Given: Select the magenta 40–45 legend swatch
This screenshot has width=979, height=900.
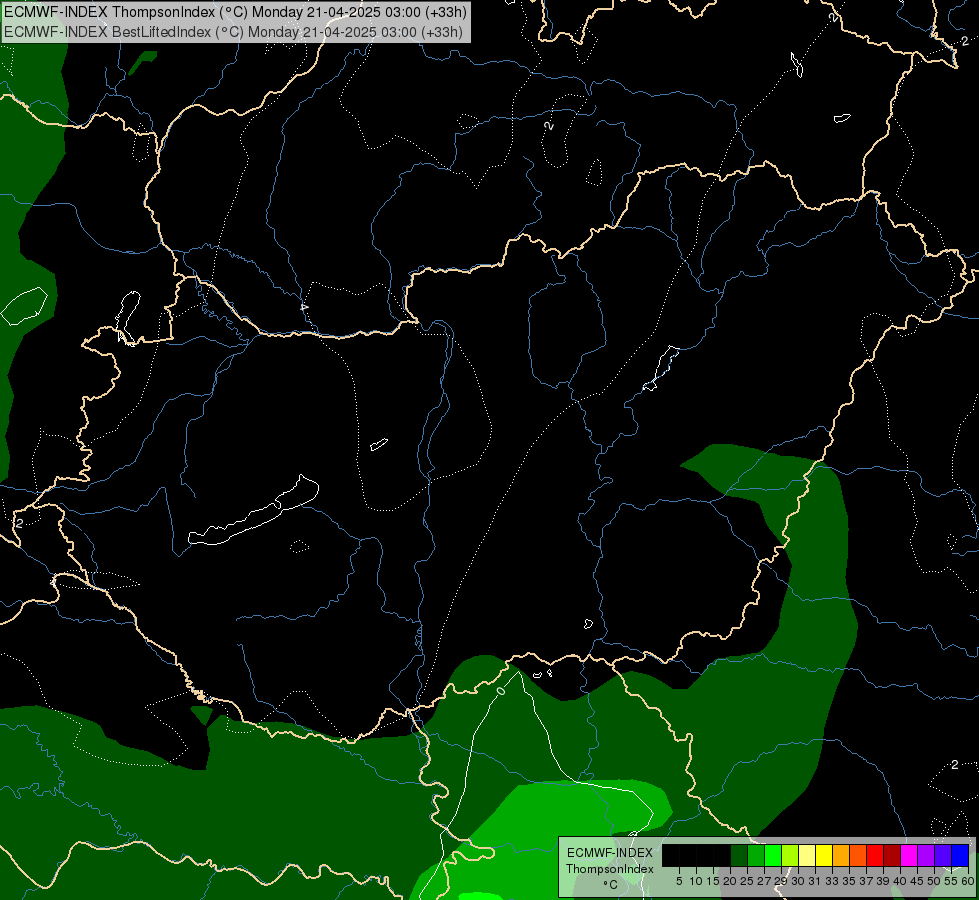Looking at the screenshot, I should [x=909, y=855].
